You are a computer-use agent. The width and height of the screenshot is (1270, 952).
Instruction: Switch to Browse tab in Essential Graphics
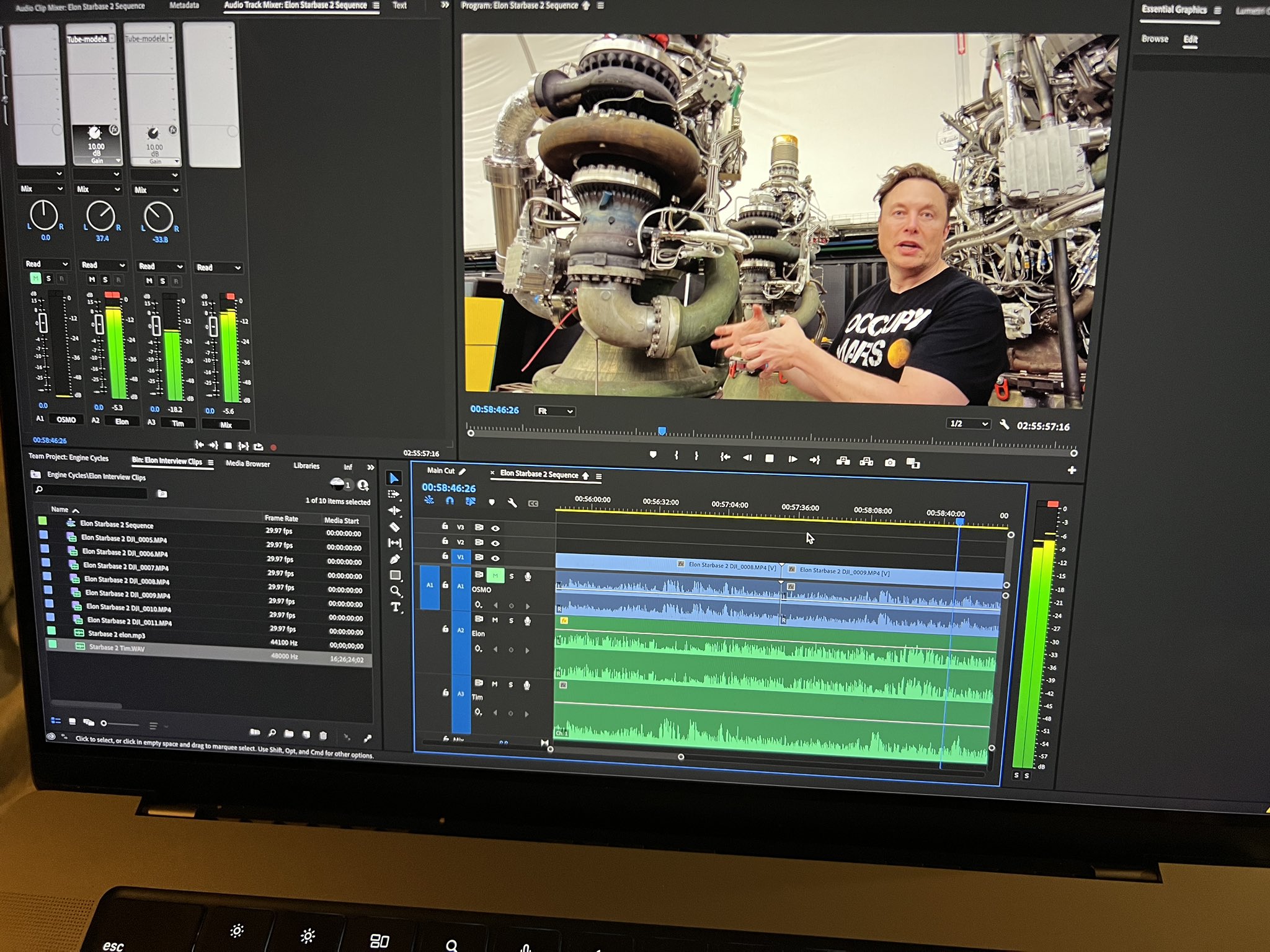pyautogui.click(x=1155, y=38)
